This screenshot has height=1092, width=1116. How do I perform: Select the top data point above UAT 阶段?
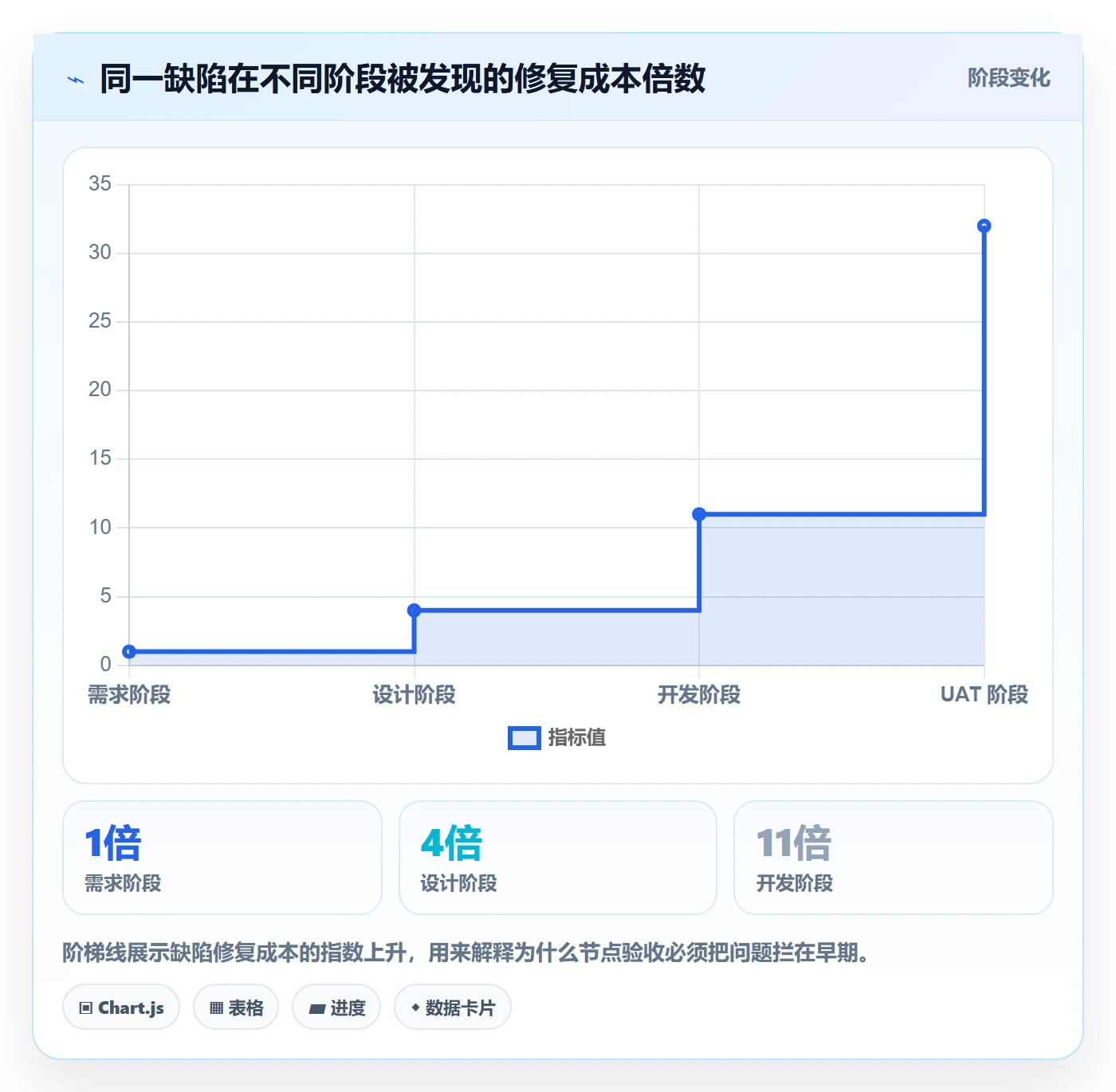[x=984, y=226]
